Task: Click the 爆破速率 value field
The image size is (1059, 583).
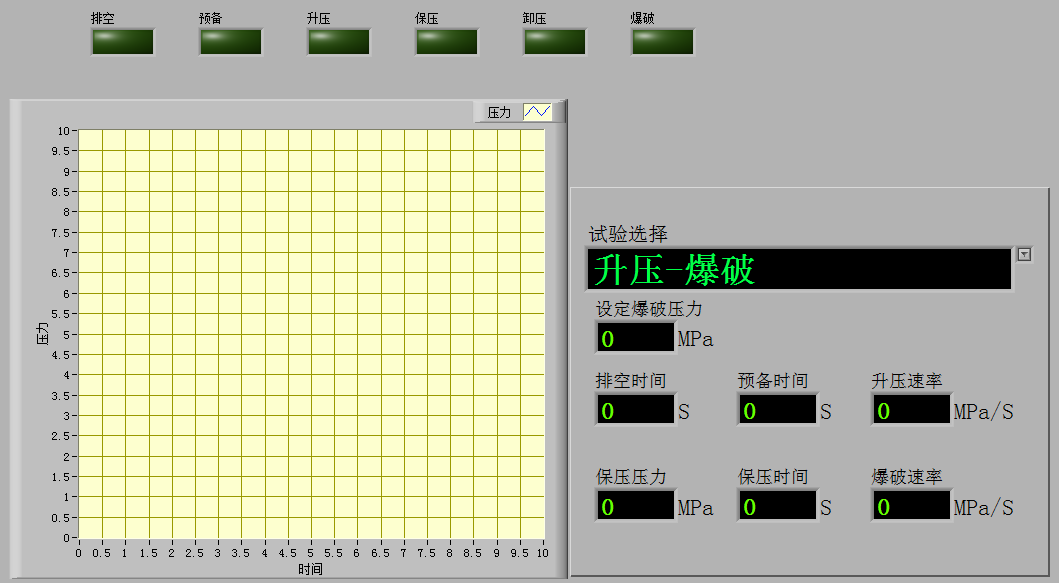Action: click(x=909, y=505)
